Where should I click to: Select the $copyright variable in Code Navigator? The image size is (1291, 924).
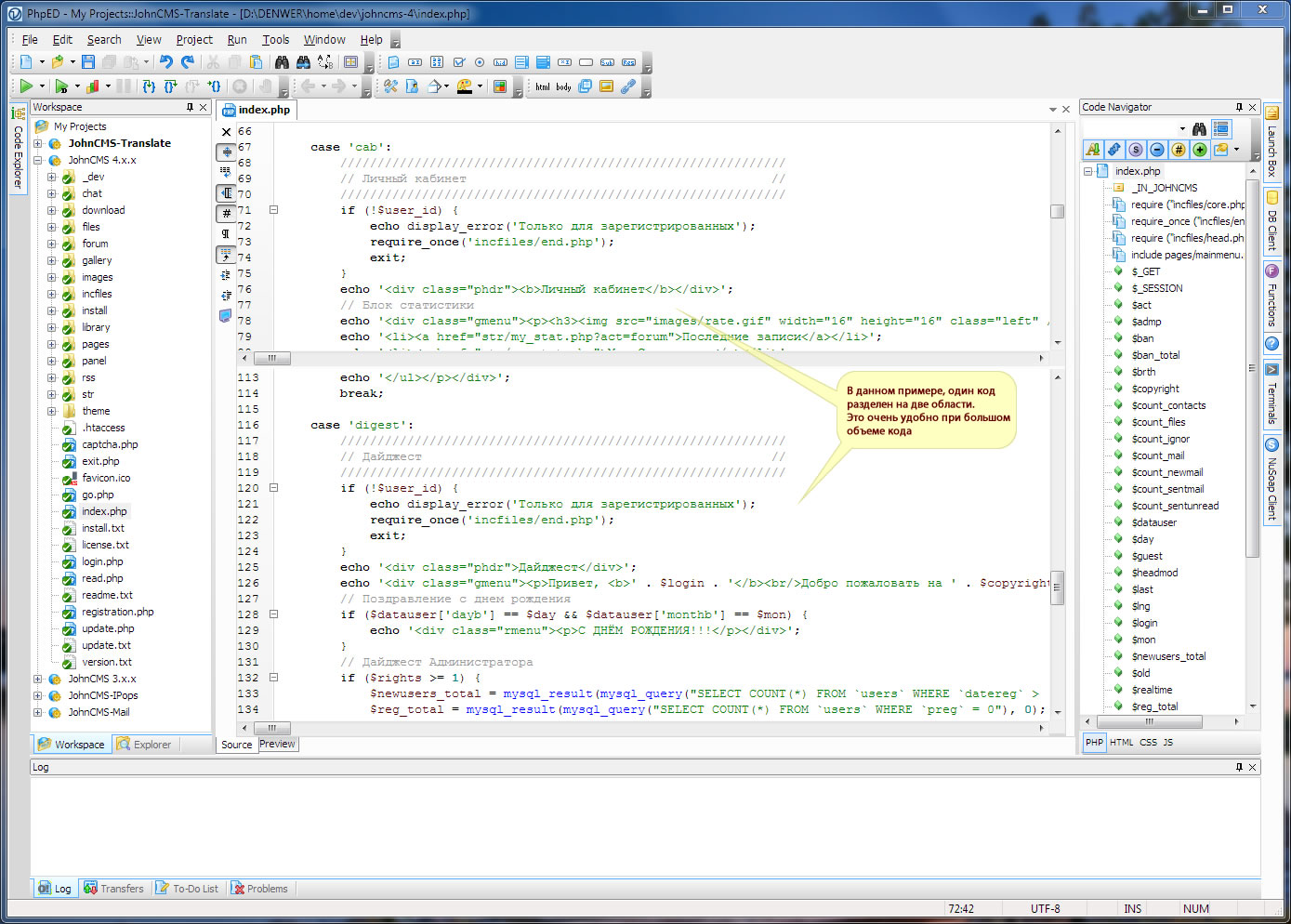coord(1155,389)
